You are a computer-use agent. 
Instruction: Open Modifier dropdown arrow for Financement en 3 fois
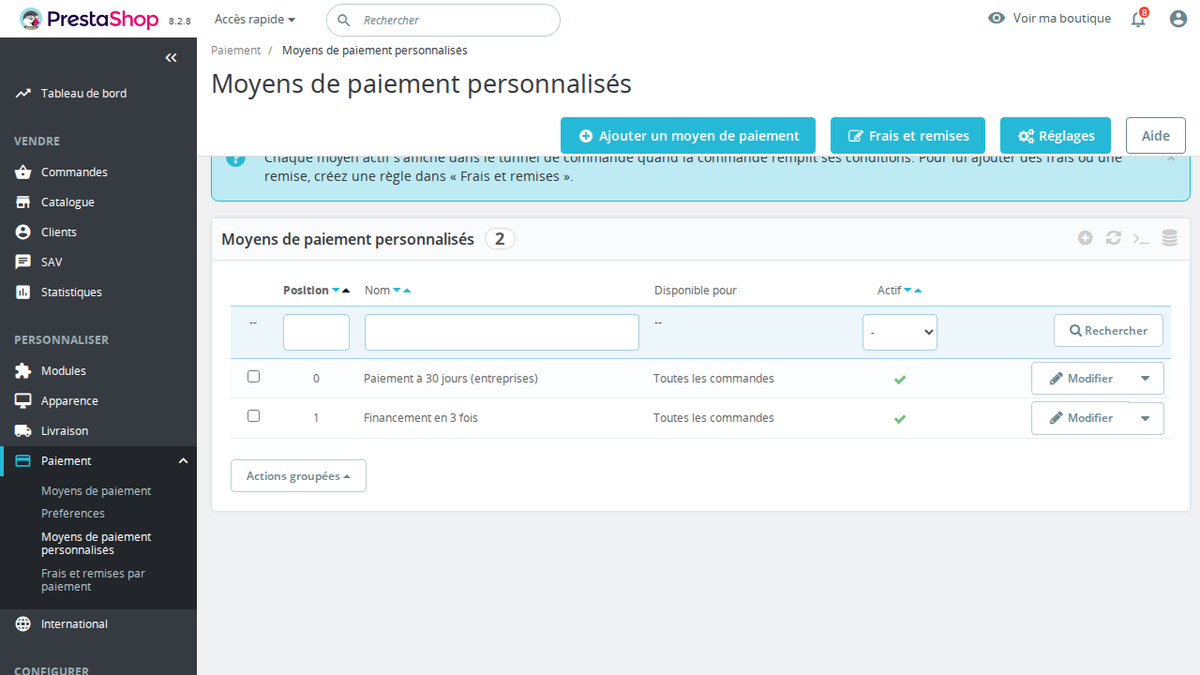click(1145, 418)
